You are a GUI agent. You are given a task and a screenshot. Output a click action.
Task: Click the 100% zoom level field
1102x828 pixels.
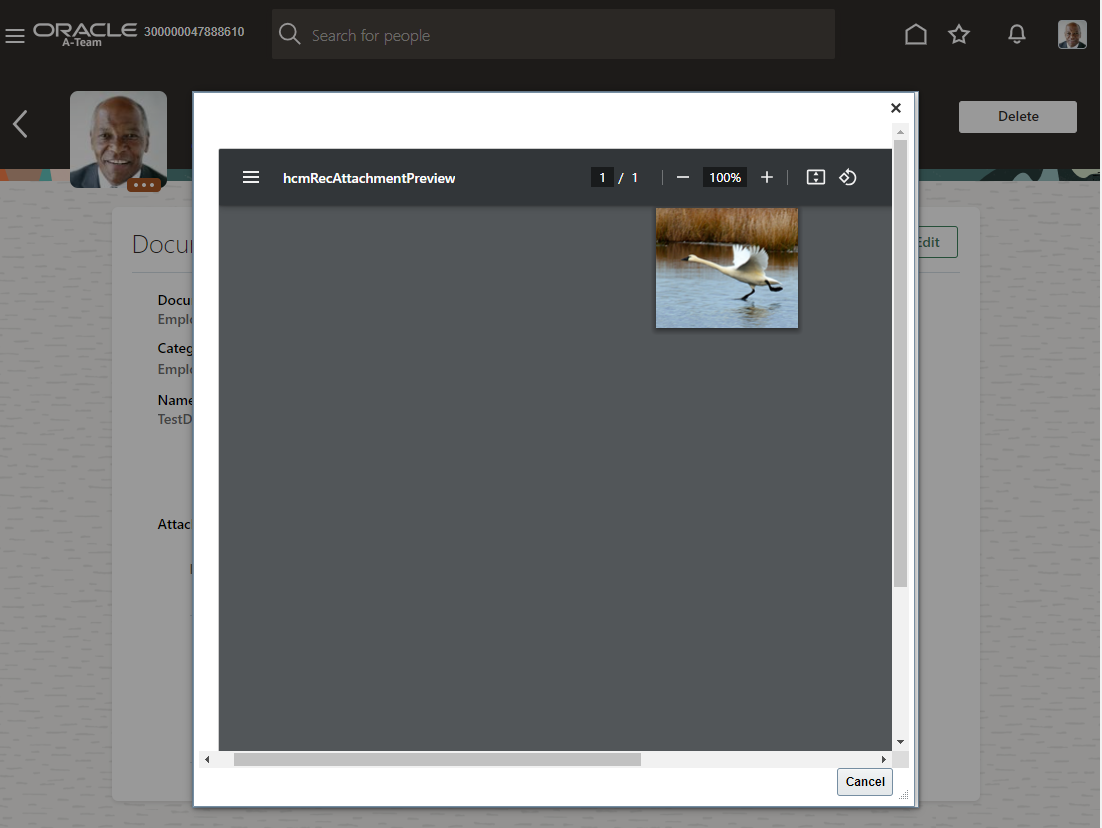click(724, 177)
